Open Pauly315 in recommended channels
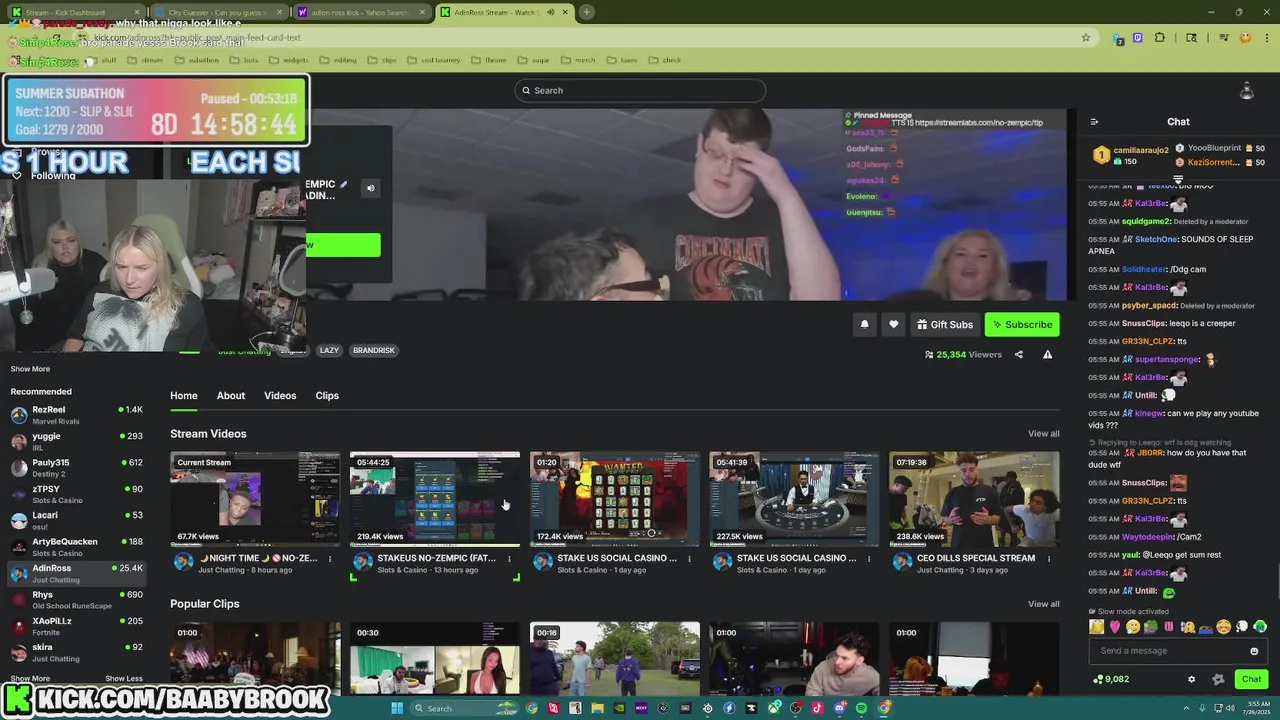Viewport: 1280px width, 720px height. point(76,468)
